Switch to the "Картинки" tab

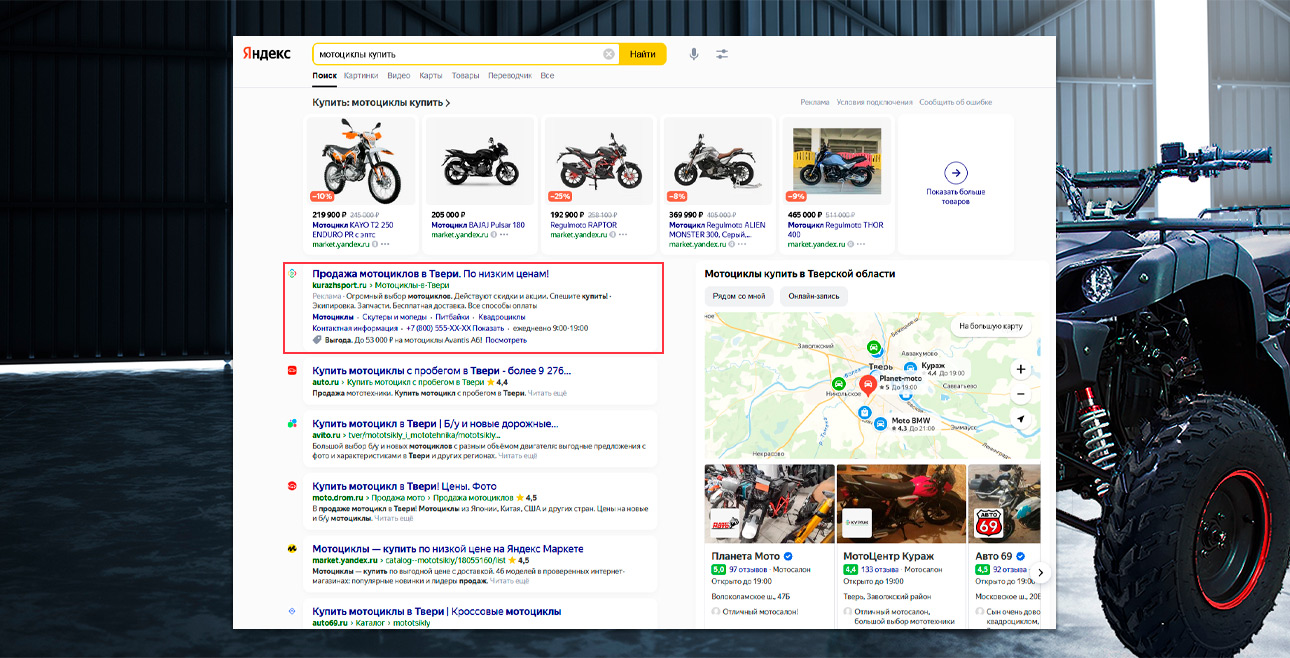point(361,76)
